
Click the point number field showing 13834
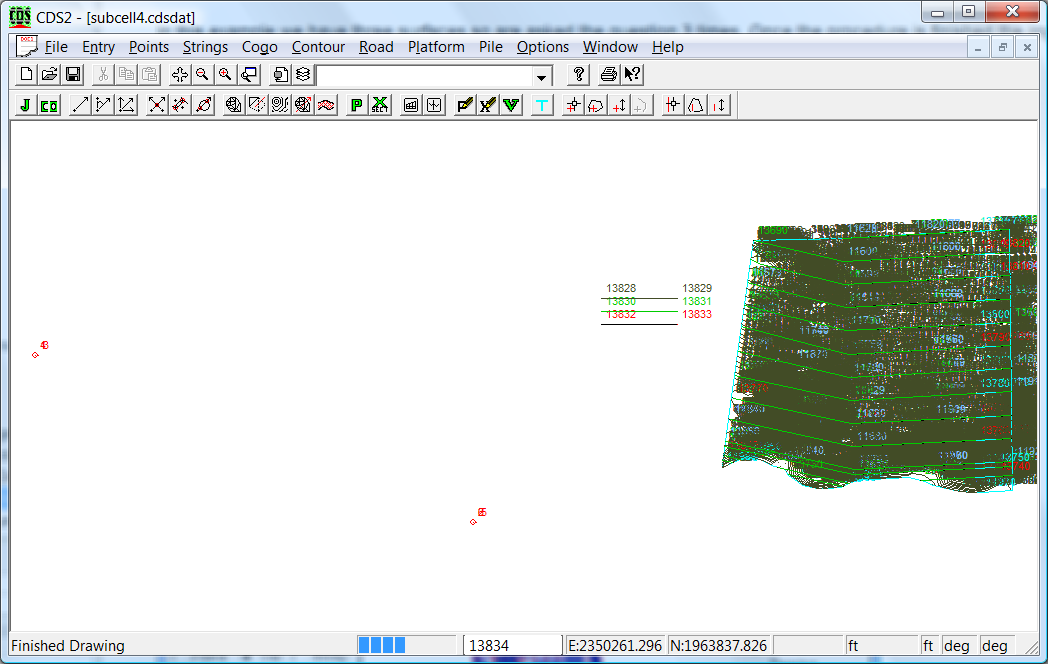[x=513, y=646]
